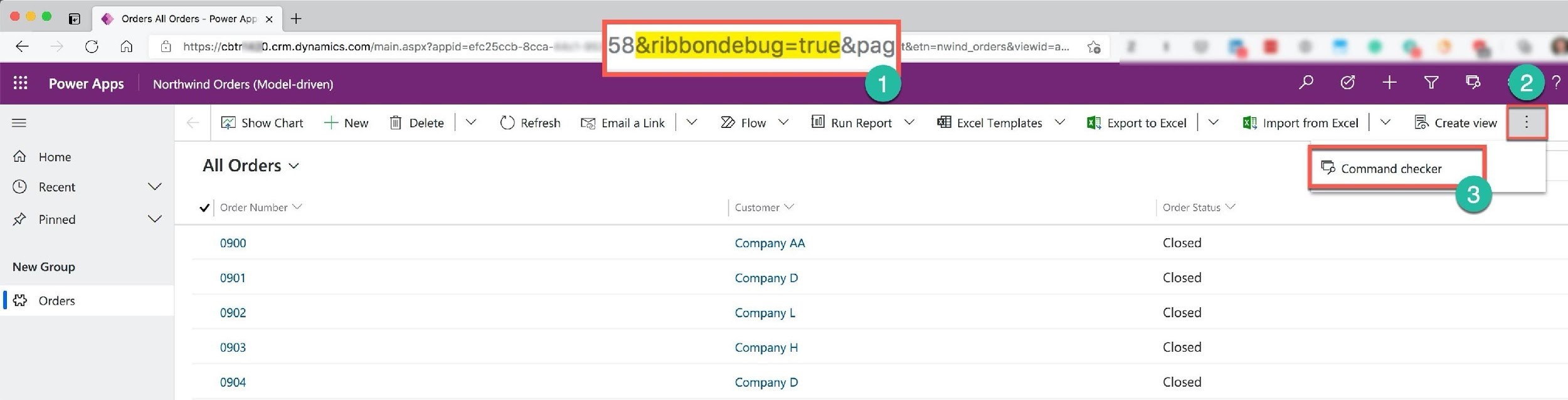Open order 0903
The height and width of the screenshot is (400, 1568).
pyautogui.click(x=233, y=347)
